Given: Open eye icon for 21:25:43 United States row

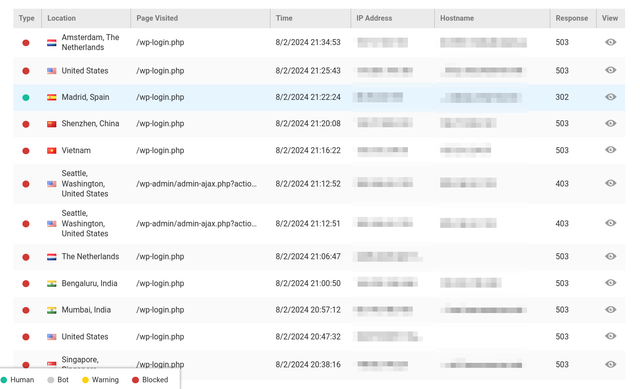Looking at the screenshot, I should [610, 70].
